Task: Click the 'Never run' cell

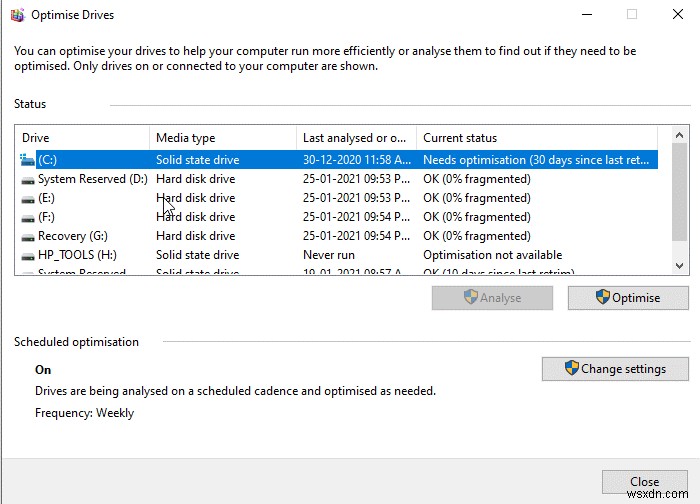Action: pos(329,255)
